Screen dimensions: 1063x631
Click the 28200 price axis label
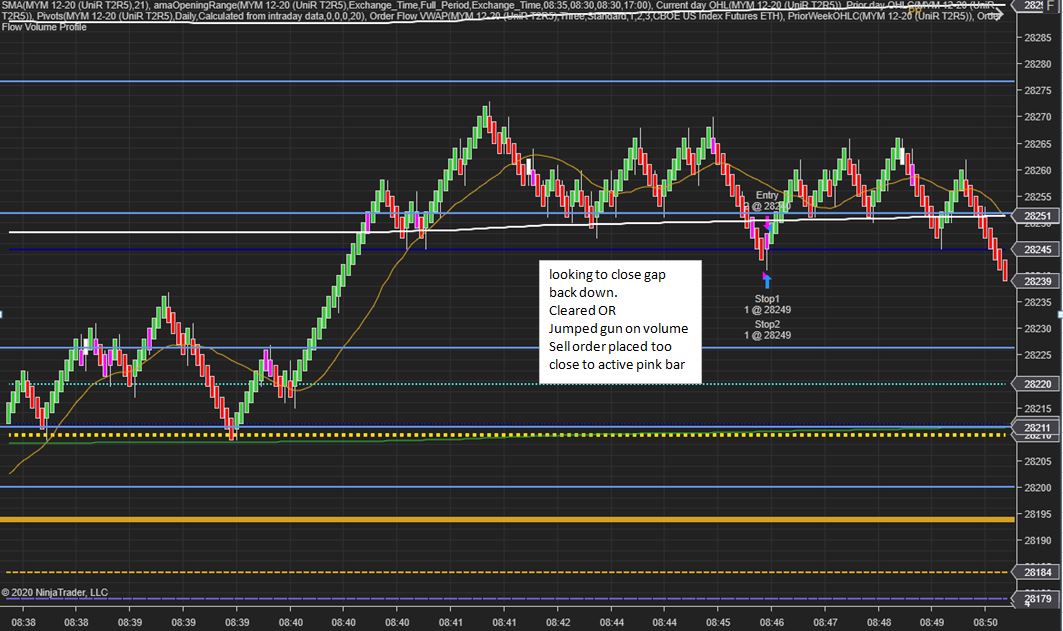1037,487
